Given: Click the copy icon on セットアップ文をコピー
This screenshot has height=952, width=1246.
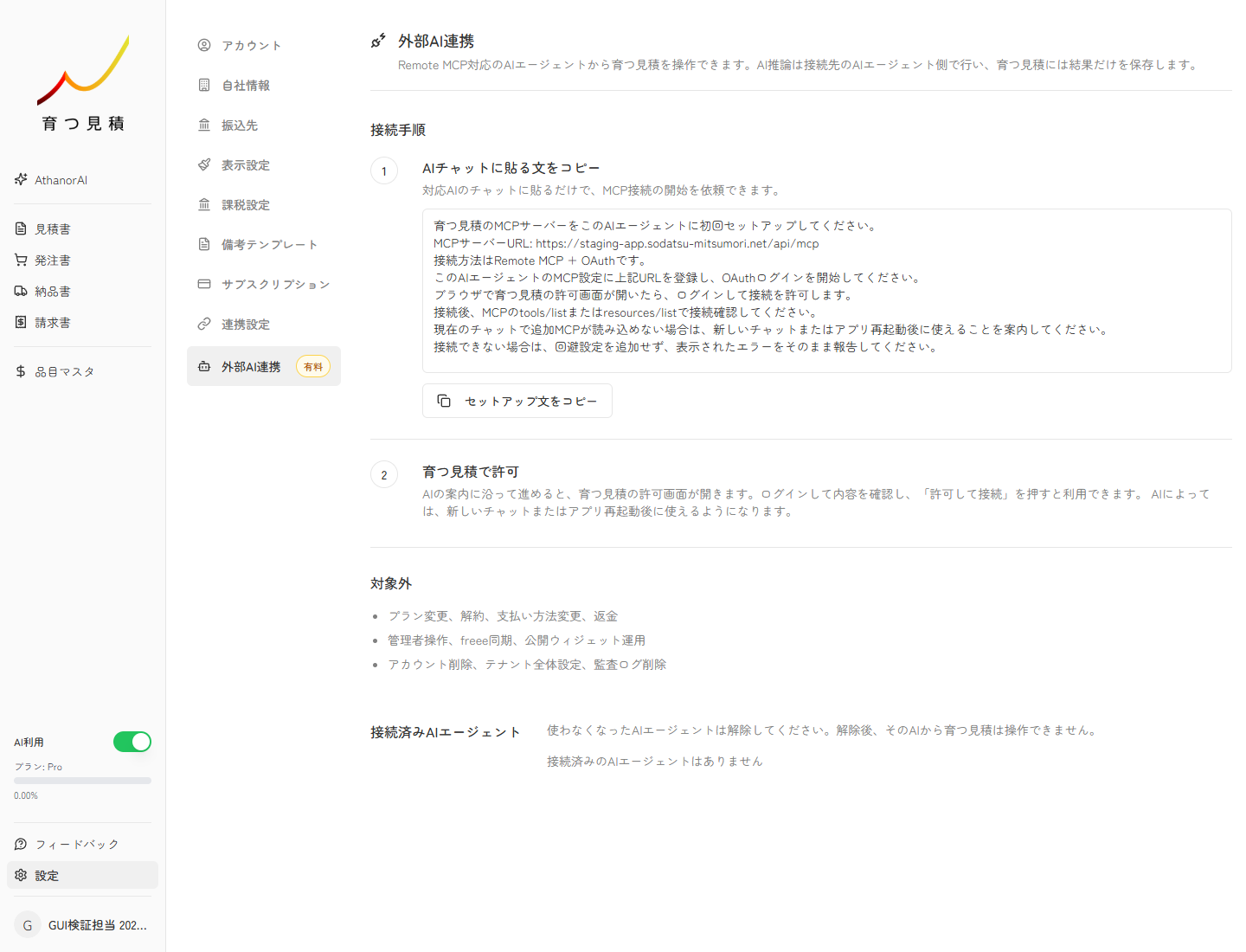Looking at the screenshot, I should point(445,400).
